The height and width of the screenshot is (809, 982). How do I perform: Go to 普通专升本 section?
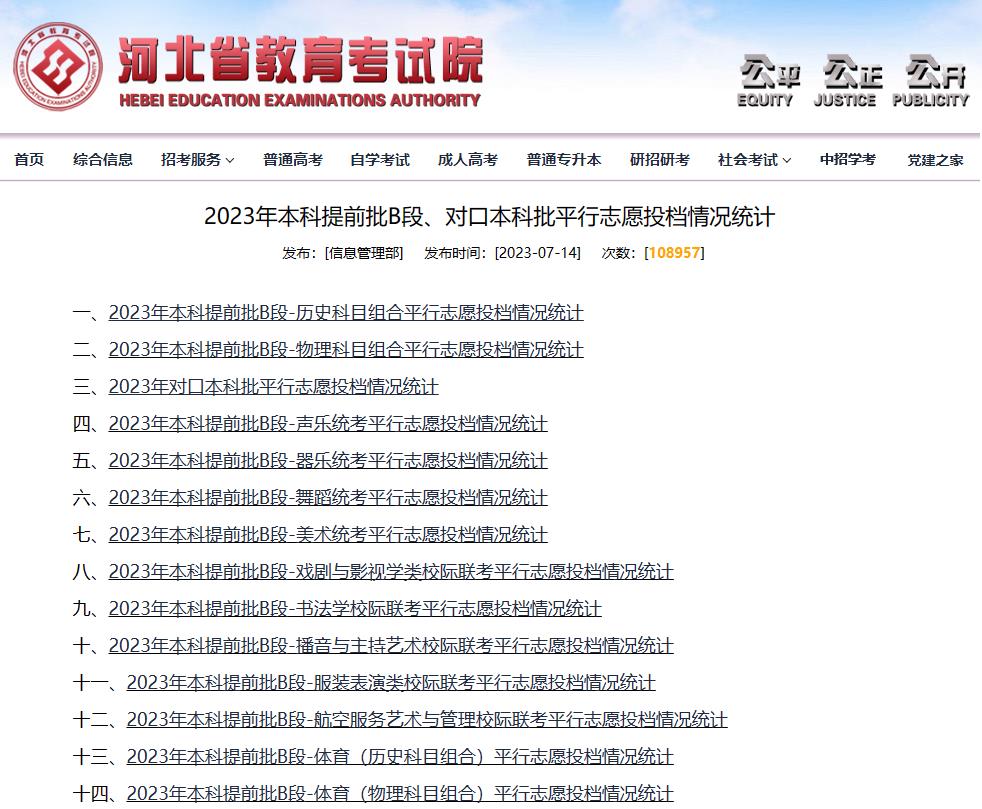pos(564,160)
